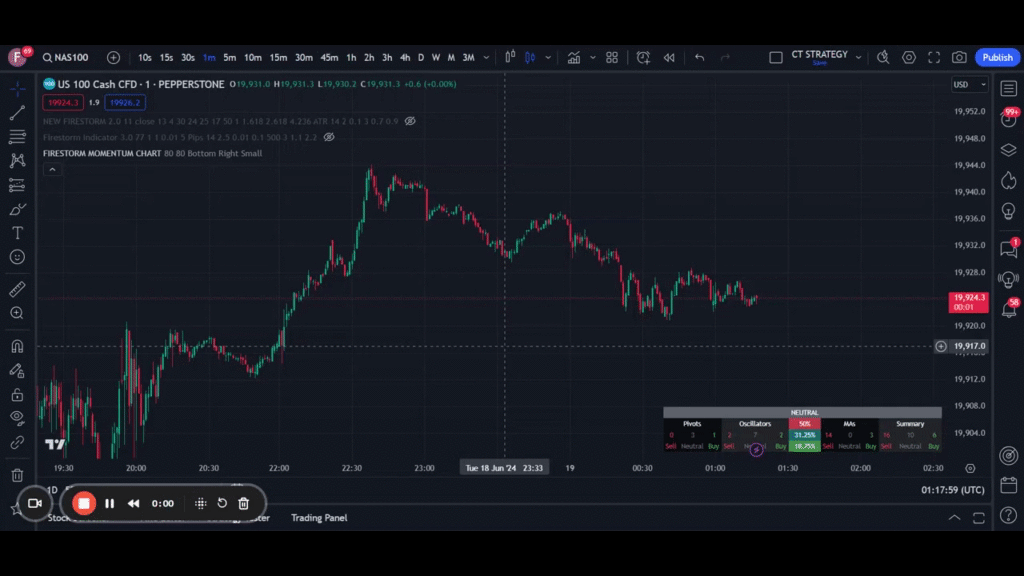Select the XABCD patterns tool

point(18,161)
